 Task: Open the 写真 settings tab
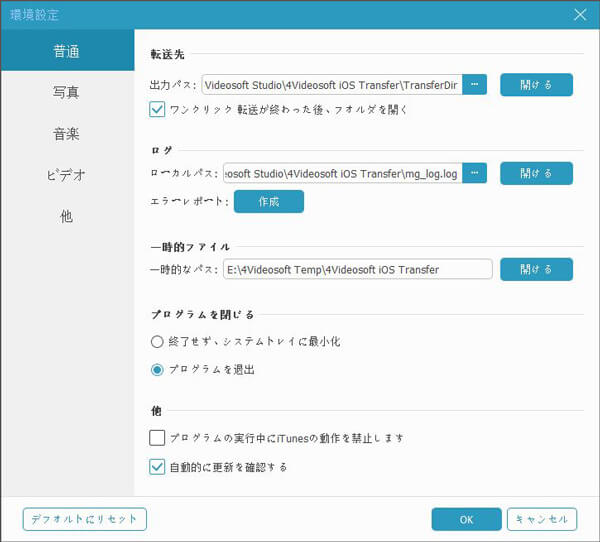click(67, 92)
